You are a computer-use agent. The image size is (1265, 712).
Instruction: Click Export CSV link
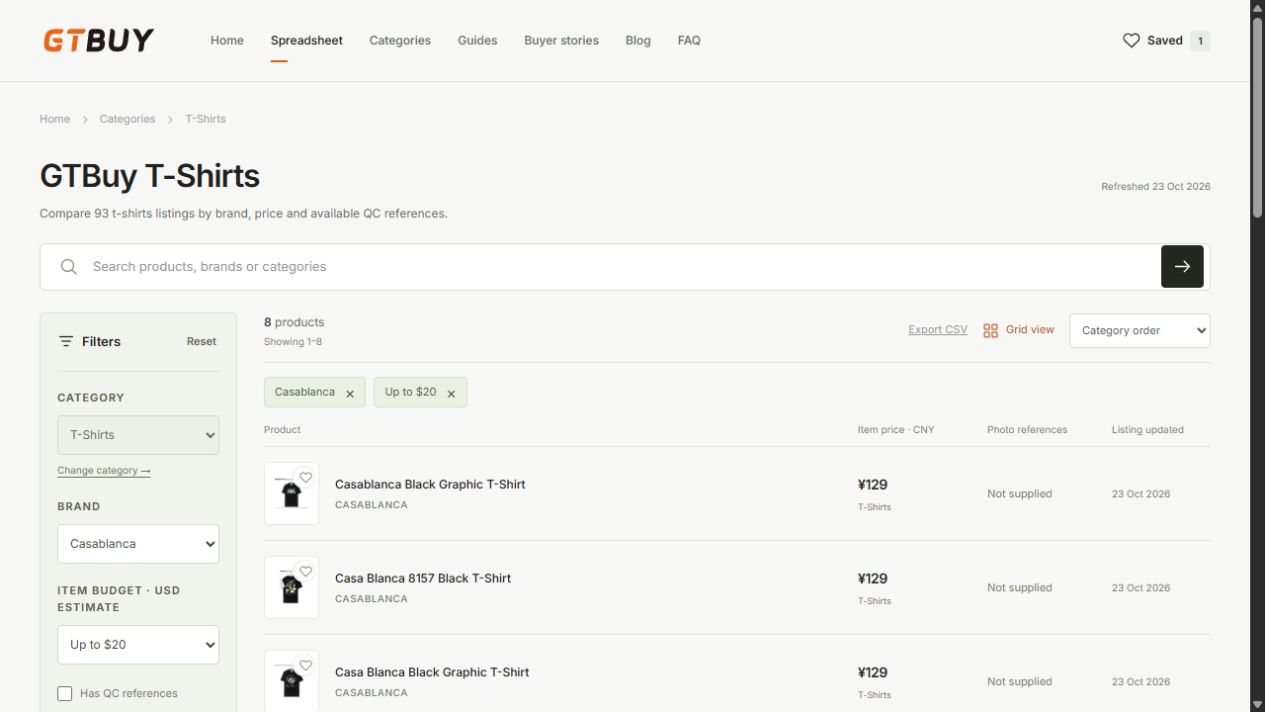click(938, 330)
